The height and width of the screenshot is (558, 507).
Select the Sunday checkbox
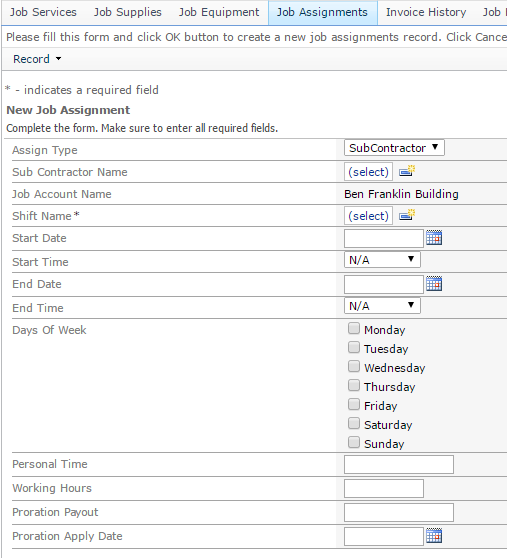(x=354, y=442)
